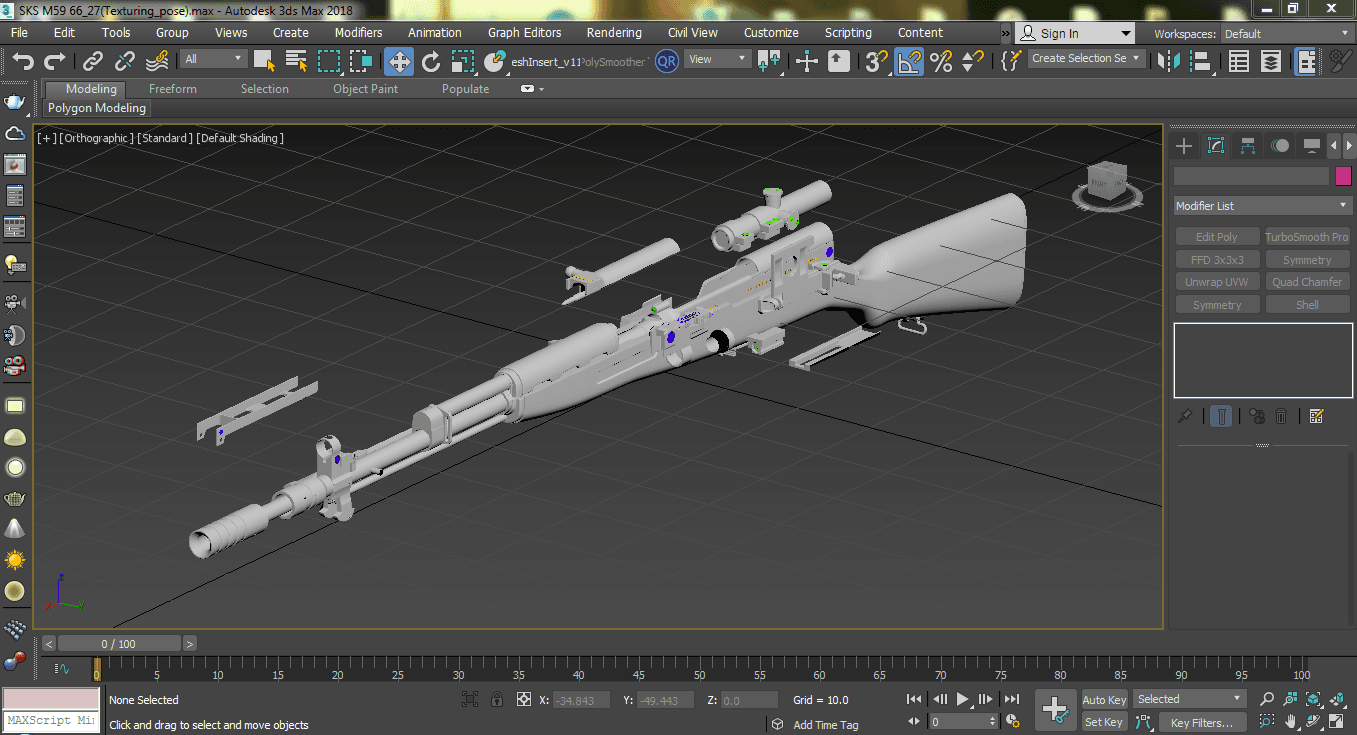The width and height of the screenshot is (1357, 735).
Task: Open the Motion panel tab
Action: (x=1280, y=146)
